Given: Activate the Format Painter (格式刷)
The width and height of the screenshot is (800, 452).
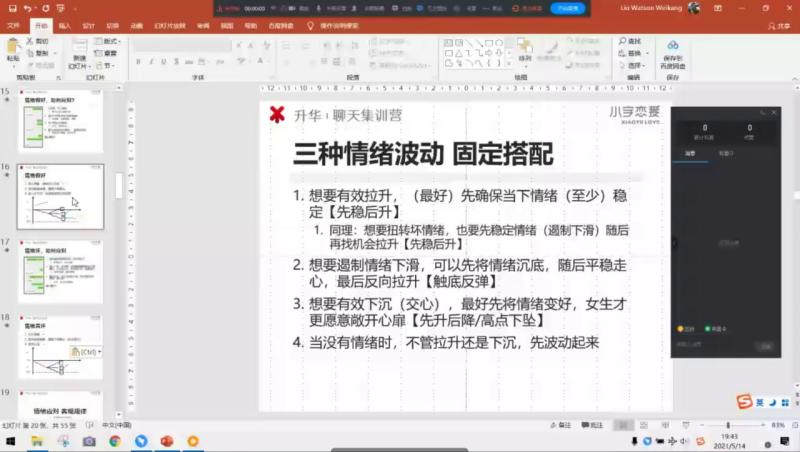Looking at the screenshot, I should tap(41, 65).
